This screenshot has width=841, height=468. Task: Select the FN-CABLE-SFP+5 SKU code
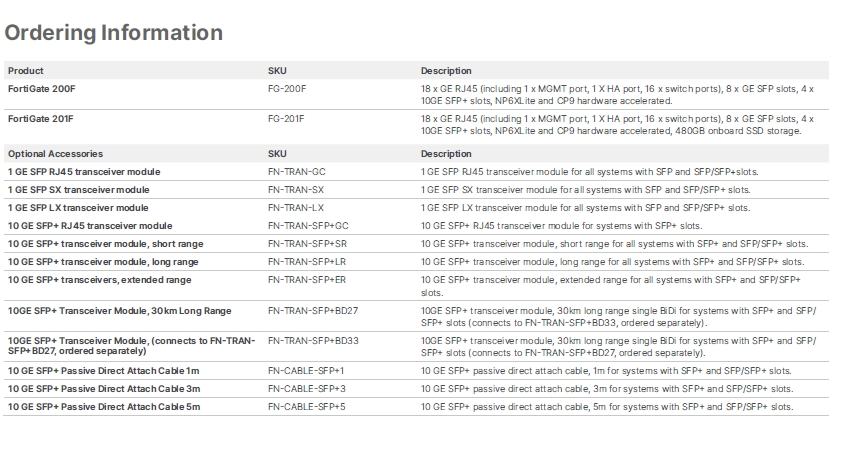click(307, 407)
